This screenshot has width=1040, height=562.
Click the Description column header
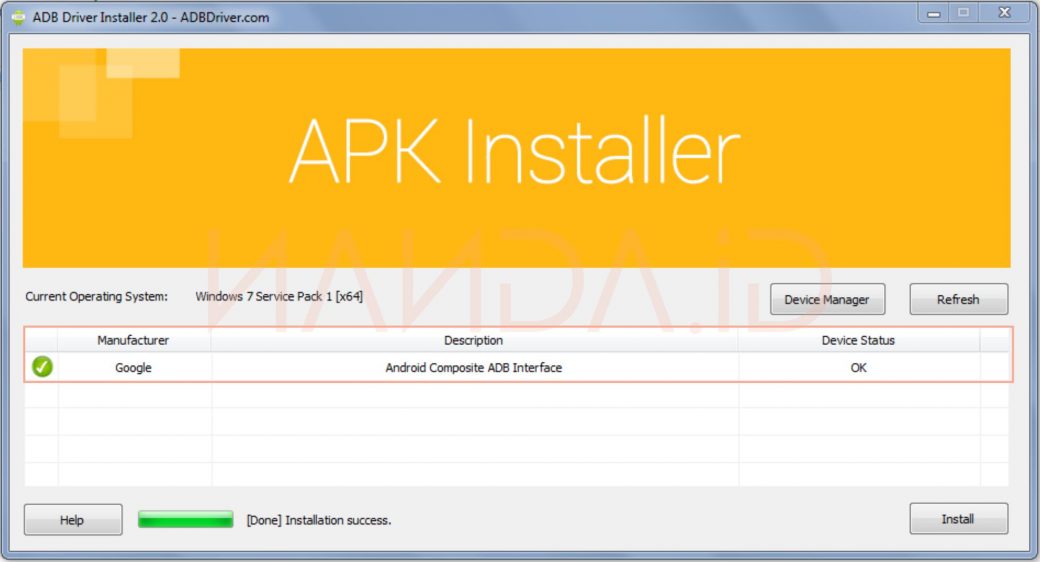click(473, 340)
